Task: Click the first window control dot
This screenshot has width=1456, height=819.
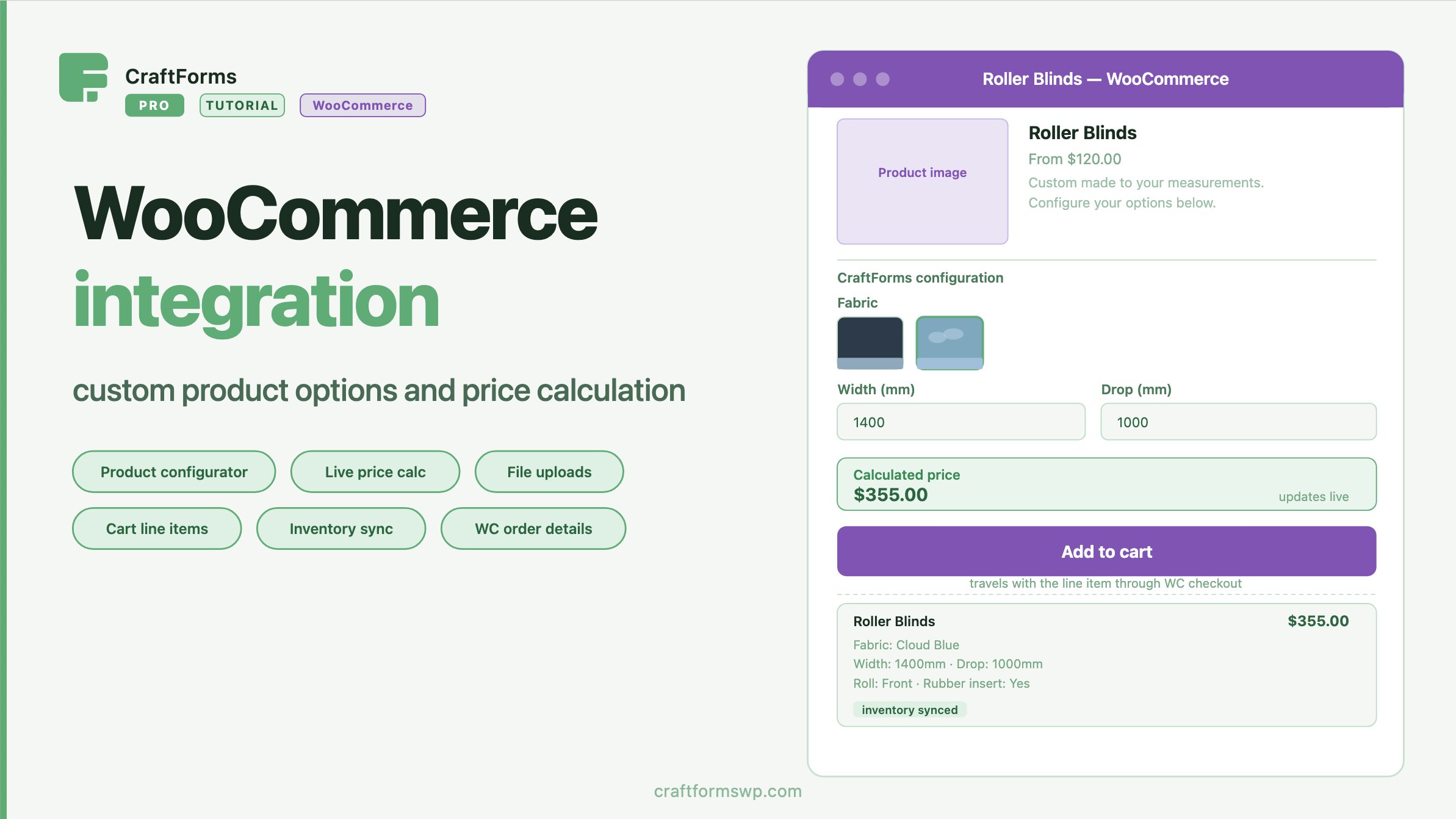Action: pos(837,79)
